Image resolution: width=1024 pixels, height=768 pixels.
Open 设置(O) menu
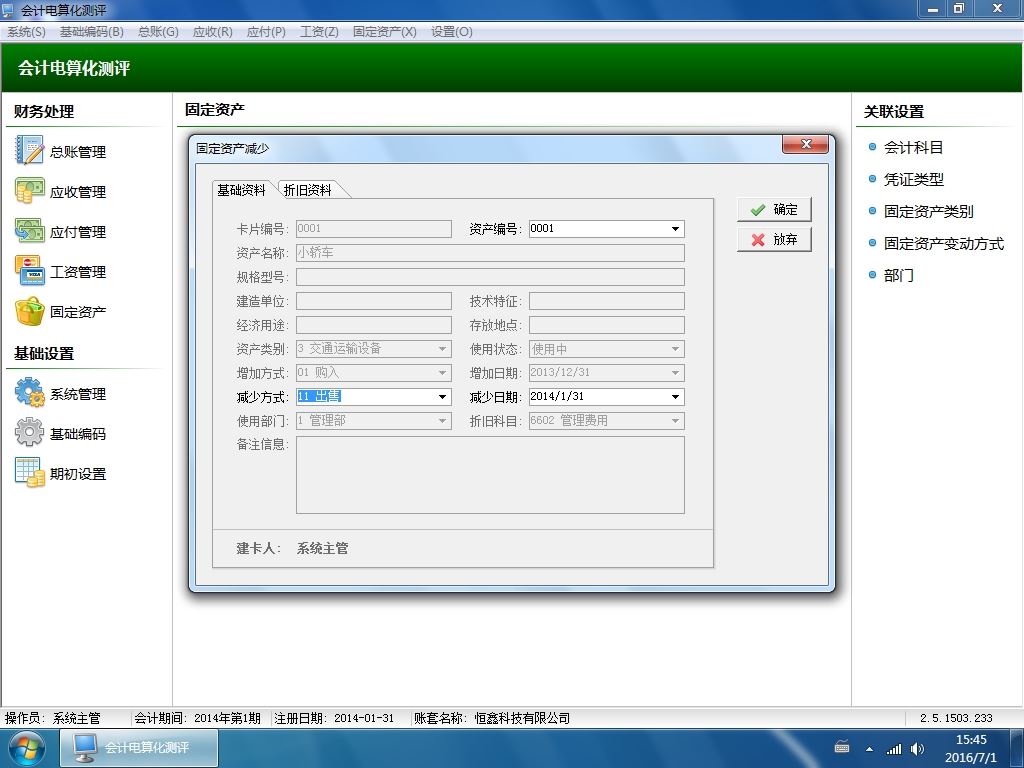point(451,31)
